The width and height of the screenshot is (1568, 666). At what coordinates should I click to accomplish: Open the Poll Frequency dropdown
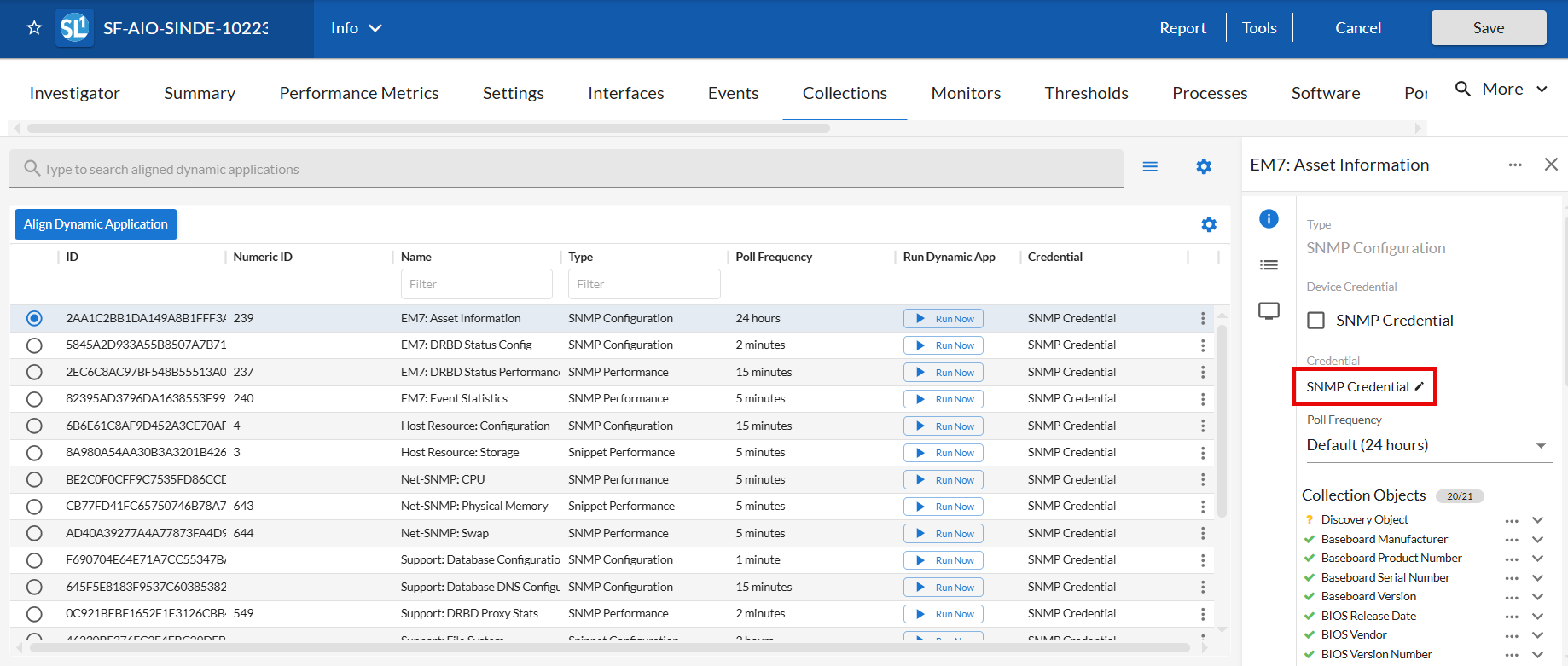pyautogui.click(x=1428, y=445)
